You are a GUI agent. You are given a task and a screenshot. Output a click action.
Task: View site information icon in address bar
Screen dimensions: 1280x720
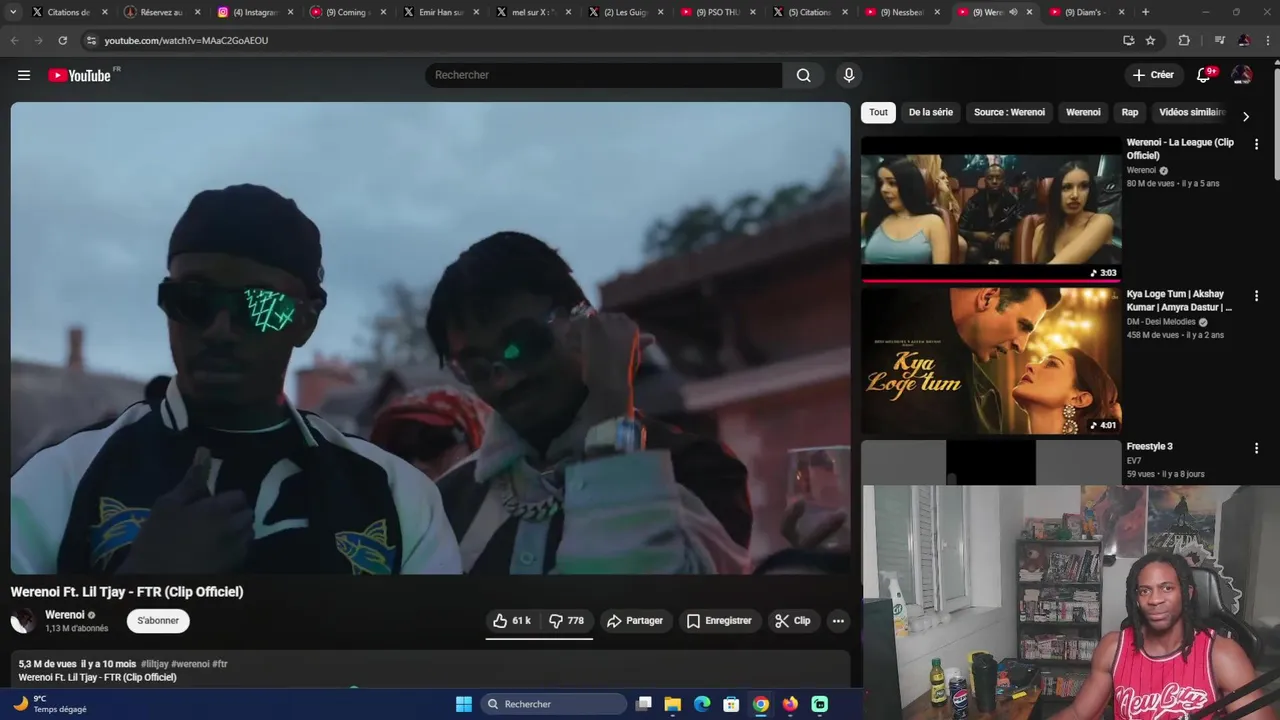91,40
